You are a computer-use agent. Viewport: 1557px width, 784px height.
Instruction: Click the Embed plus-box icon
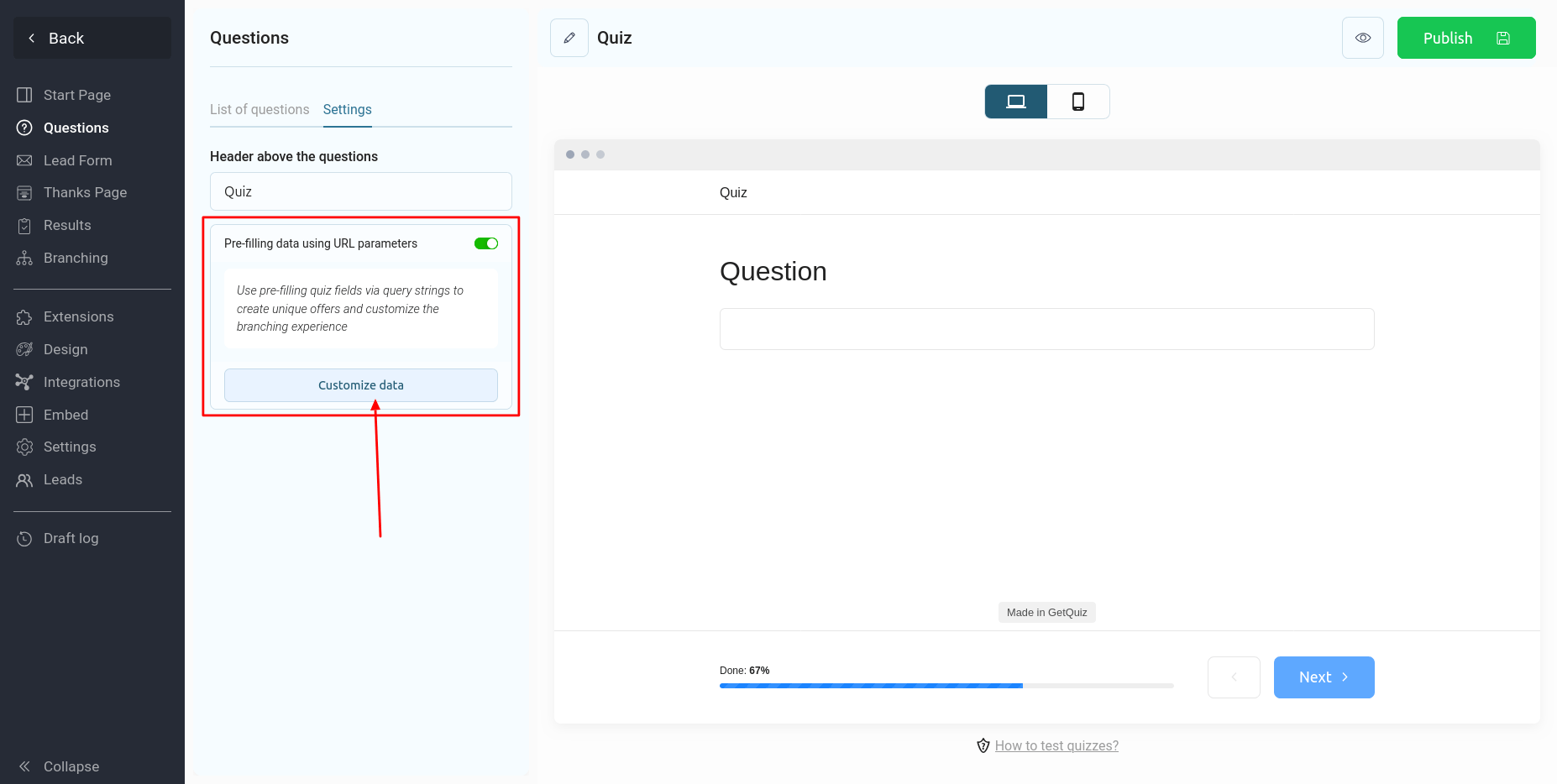click(x=25, y=415)
